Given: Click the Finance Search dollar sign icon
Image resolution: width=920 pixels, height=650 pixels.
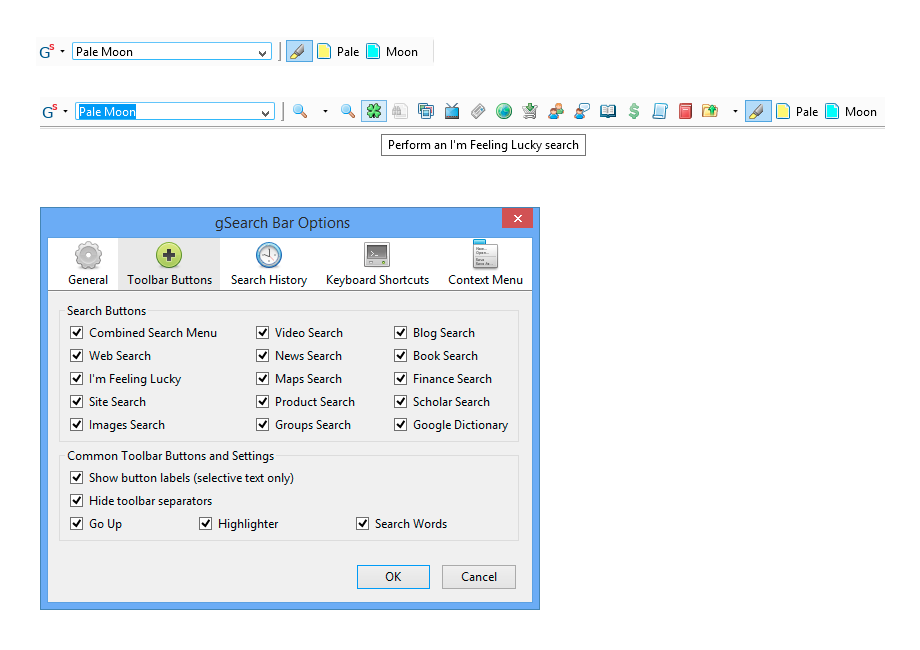Looking at the screenshot, I should (x=634, y=111).
